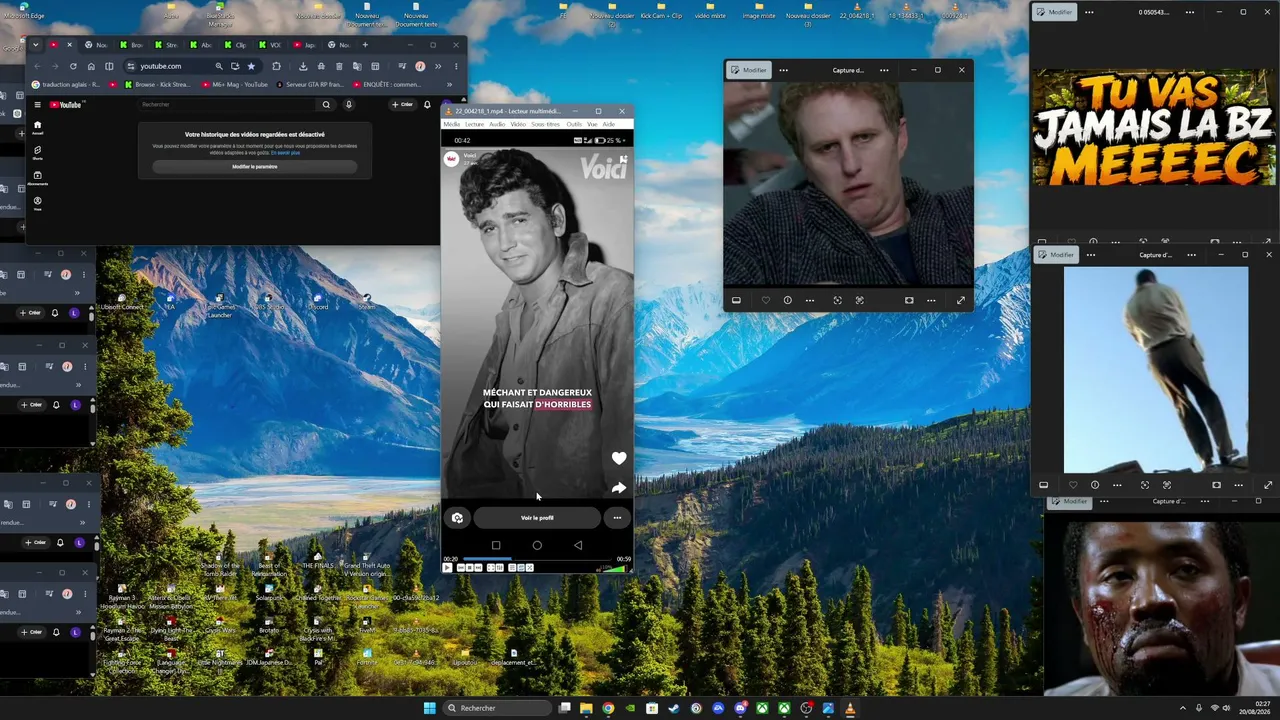The image size is (1280, 720).
Task: Open YouTube Shorts from the sidebar
Action: click(x=38, y=152)
